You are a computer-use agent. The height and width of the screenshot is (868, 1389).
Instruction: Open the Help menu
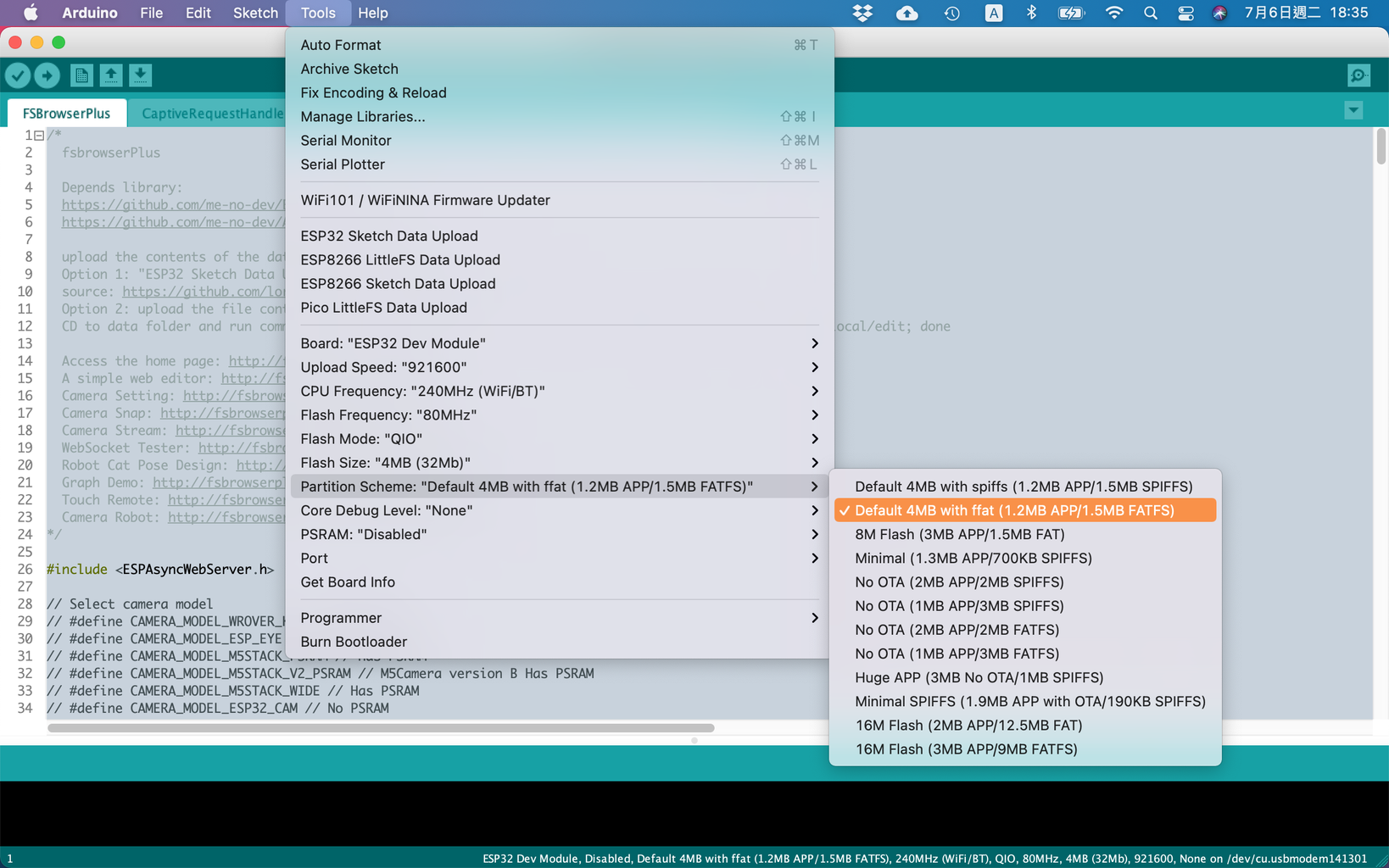tap(373, 13)
